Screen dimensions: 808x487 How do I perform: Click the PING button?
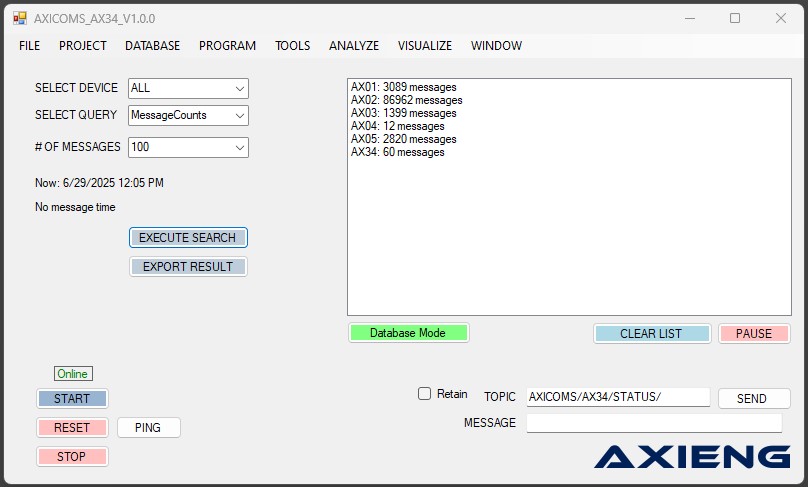[148, 427]
